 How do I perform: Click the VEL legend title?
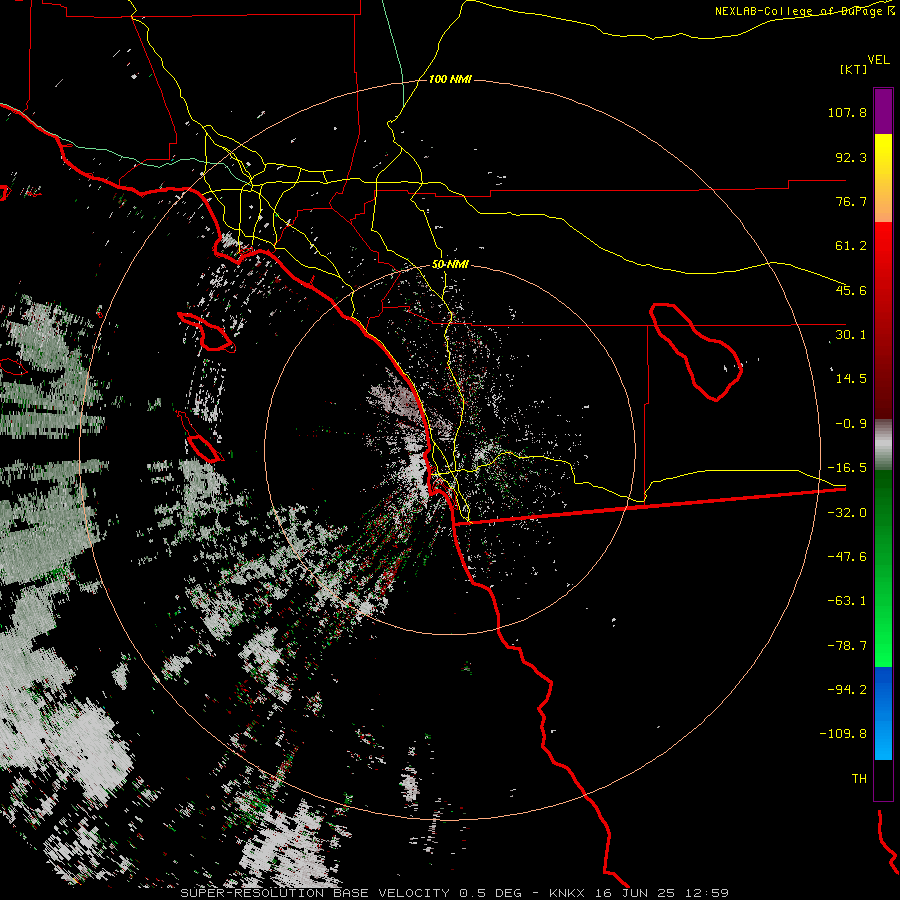click(878, 59)
